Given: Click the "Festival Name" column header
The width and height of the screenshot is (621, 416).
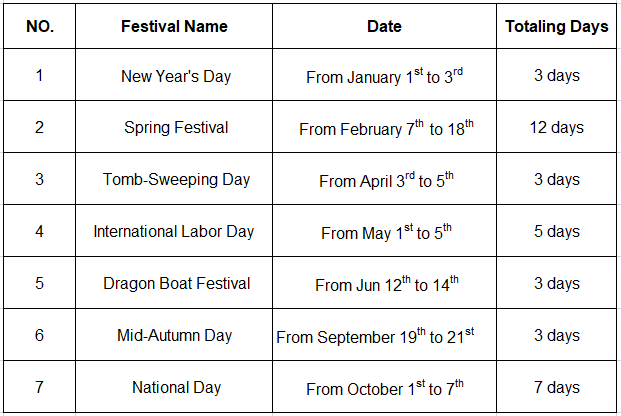Looking at the screenshot, I should click(x=174, y=27).
